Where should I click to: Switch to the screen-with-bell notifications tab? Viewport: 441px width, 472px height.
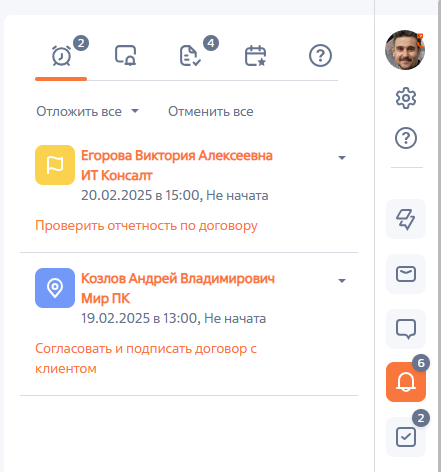click(x=126, y=55)
